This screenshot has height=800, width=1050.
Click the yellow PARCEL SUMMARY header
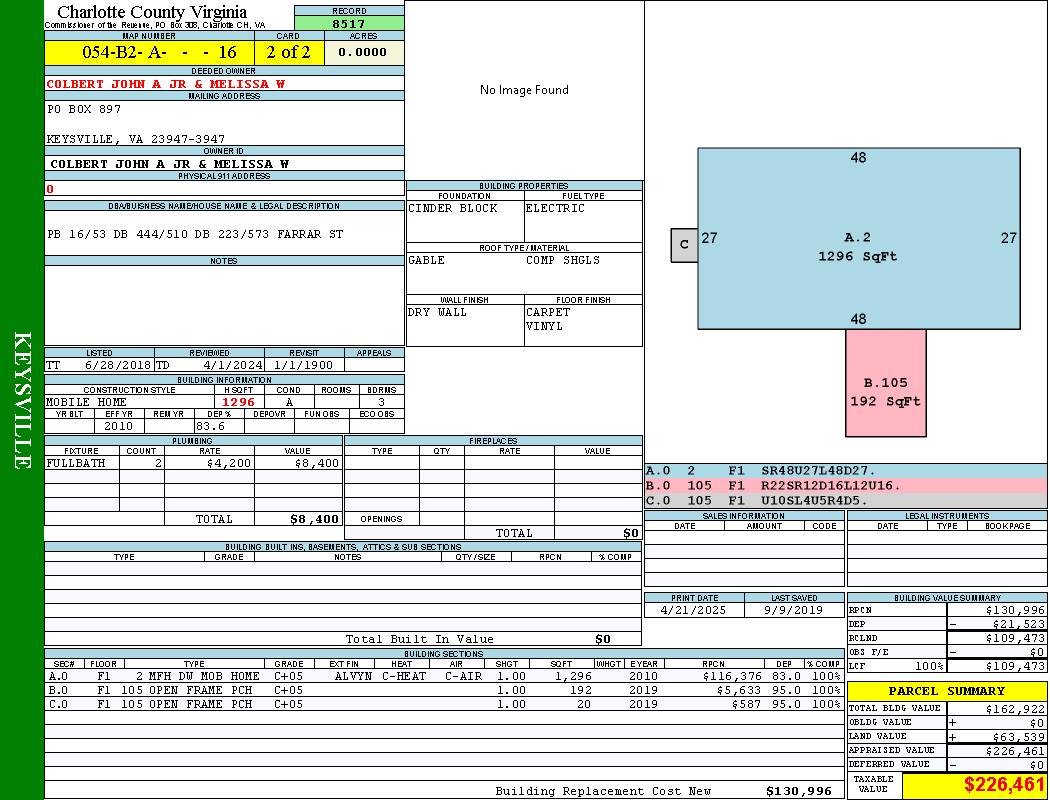946,691
